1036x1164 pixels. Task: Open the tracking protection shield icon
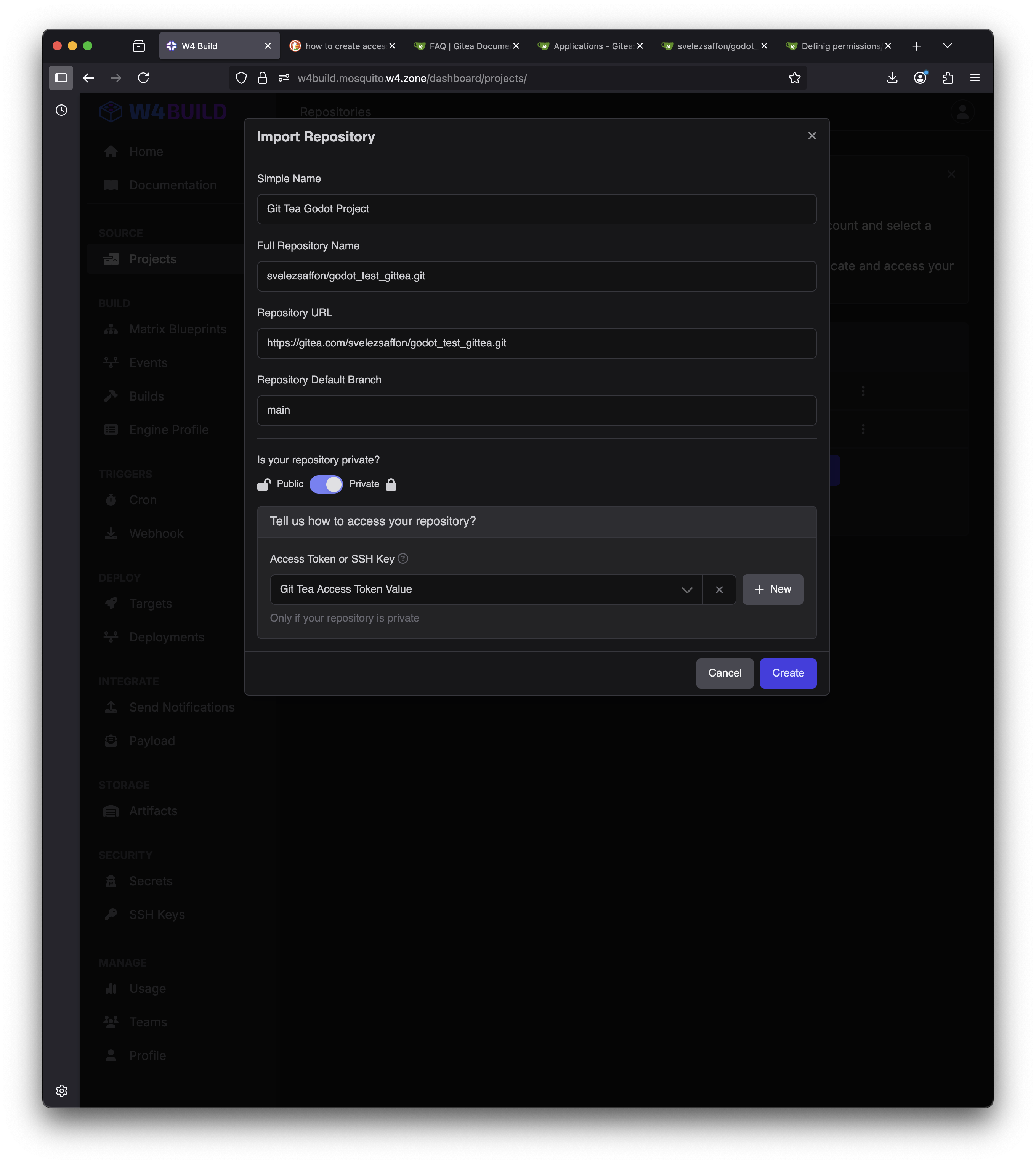(241, 78)
